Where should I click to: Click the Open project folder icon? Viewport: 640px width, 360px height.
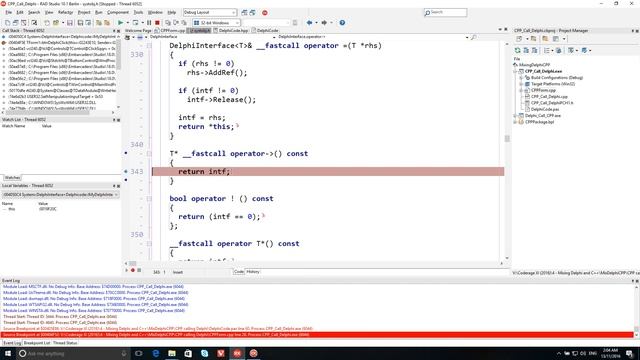[x=56, y=23]
